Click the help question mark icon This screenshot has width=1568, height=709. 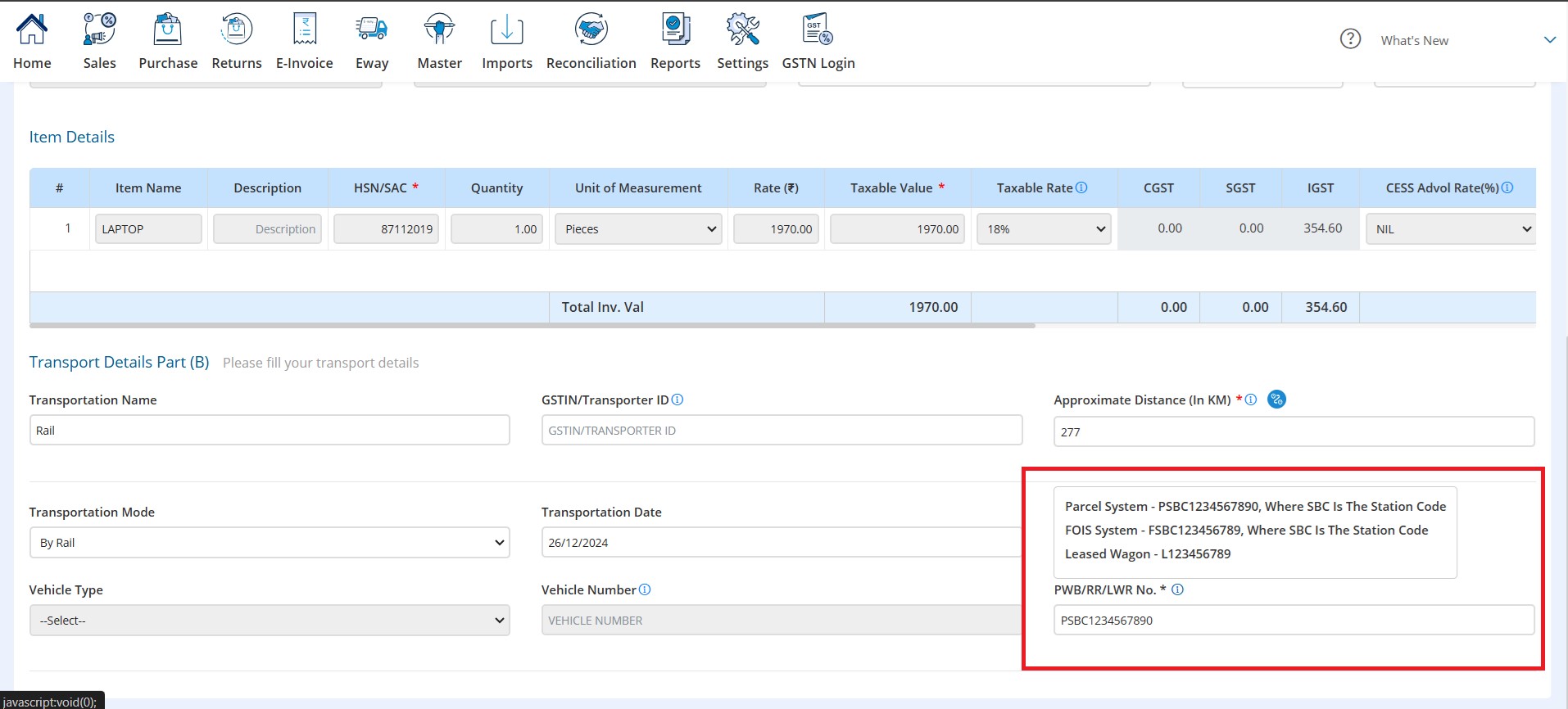[1350, 38]
